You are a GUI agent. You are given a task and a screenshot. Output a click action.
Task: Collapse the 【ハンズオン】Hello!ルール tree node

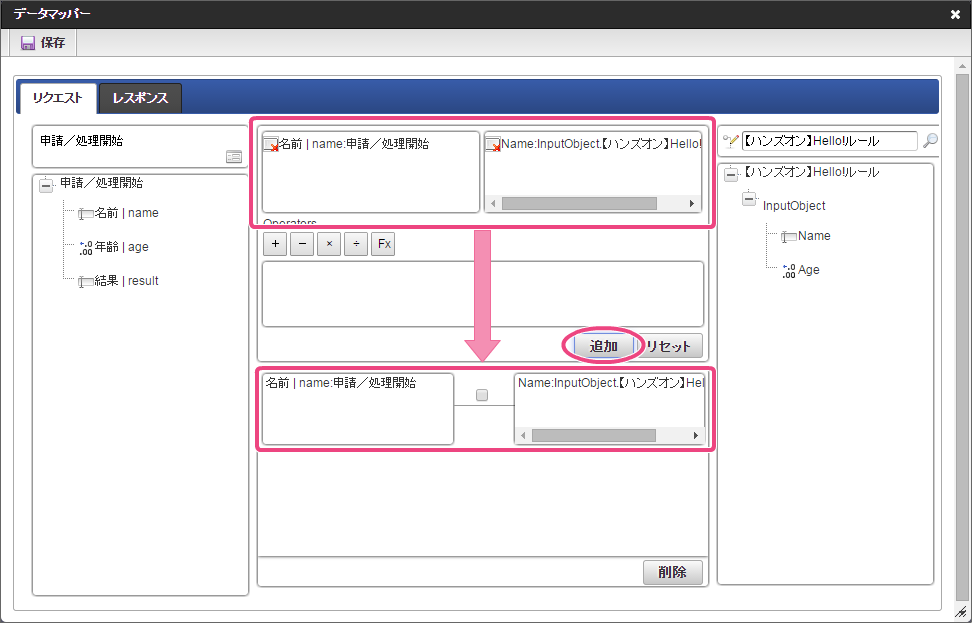pyautogui.click(x=731, y=174)
